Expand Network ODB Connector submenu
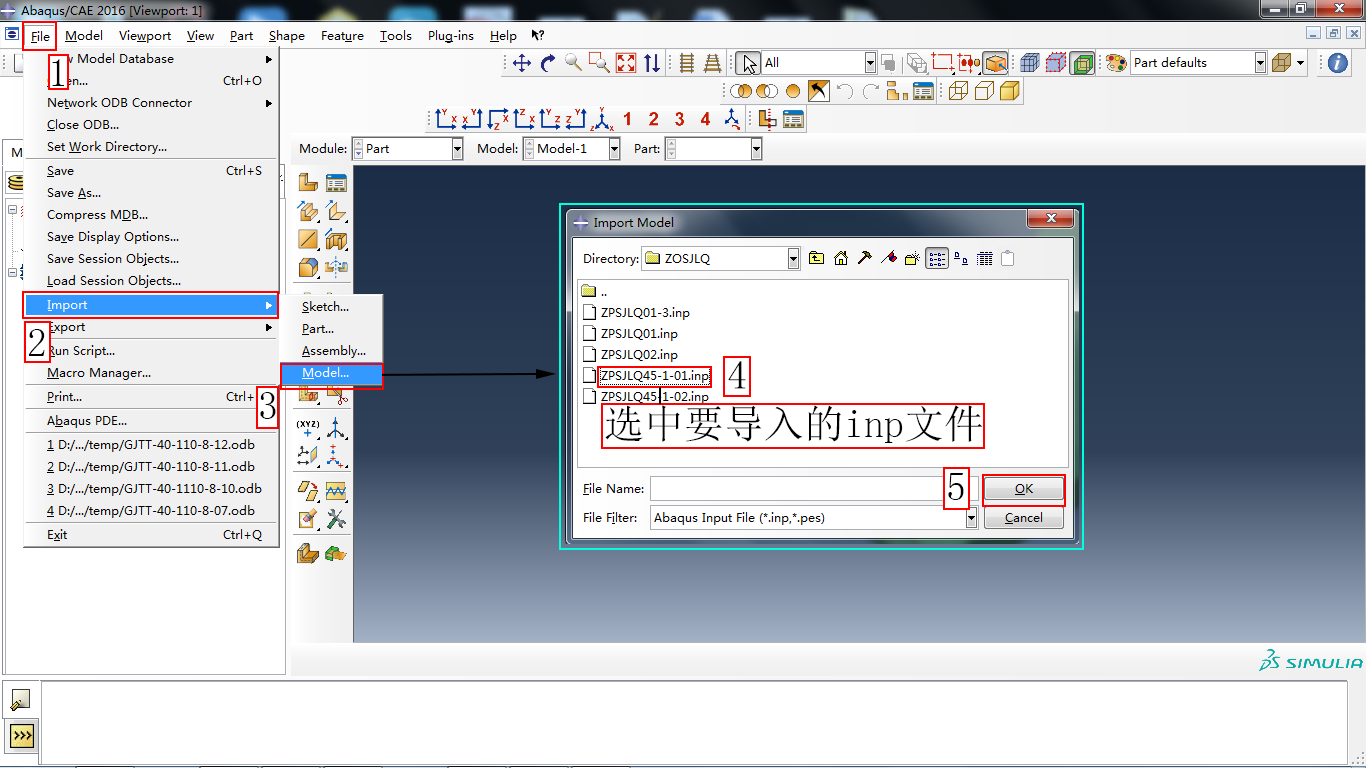Image resolution: width=1366 pixels, height=768 pixels. pos(150,103)
